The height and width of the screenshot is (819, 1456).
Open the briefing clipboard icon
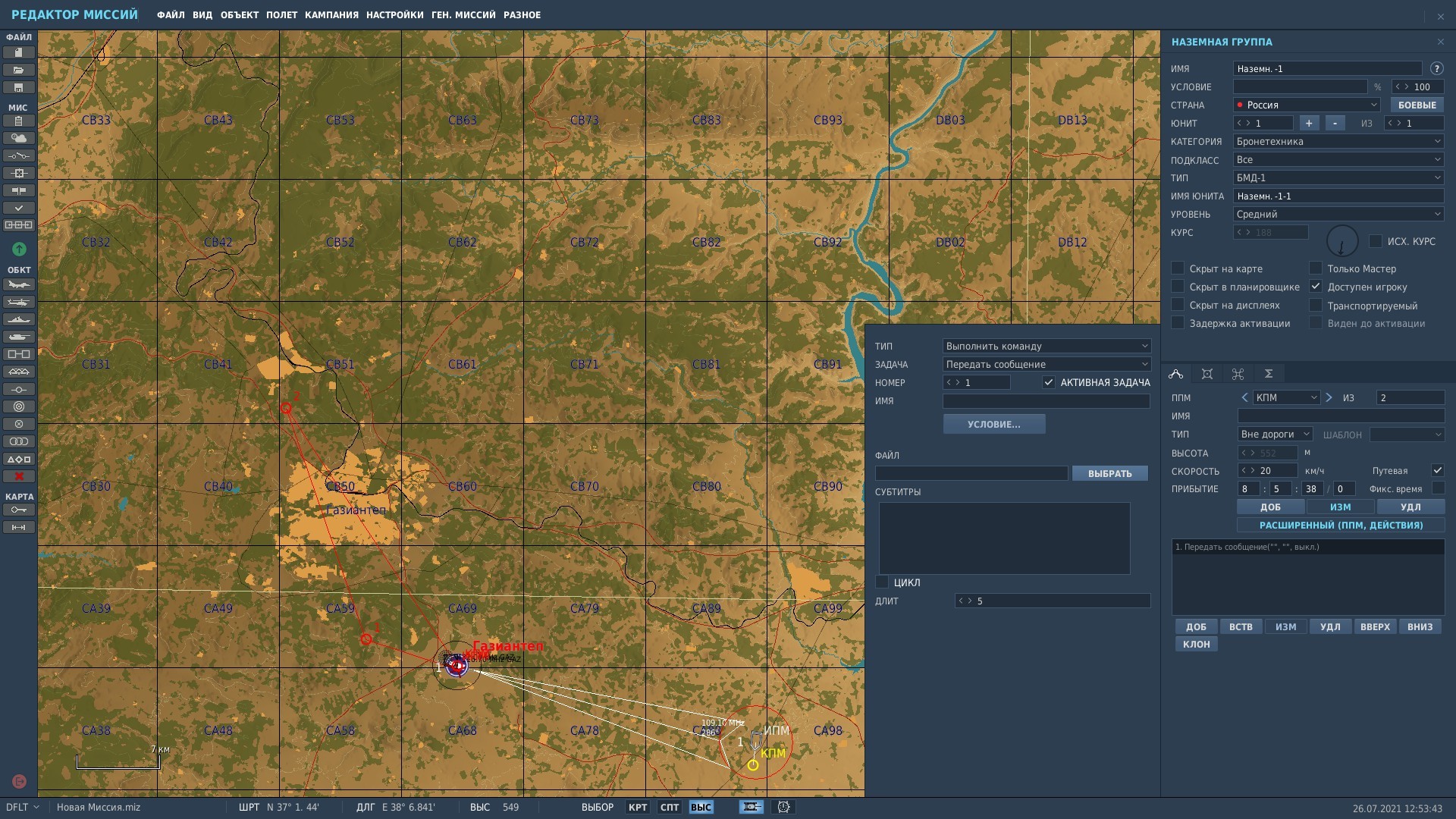(19, 121)
